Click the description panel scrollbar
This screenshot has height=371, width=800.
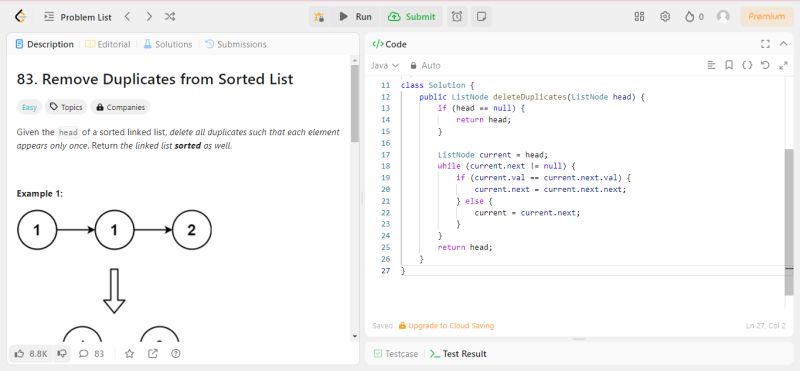355,104
